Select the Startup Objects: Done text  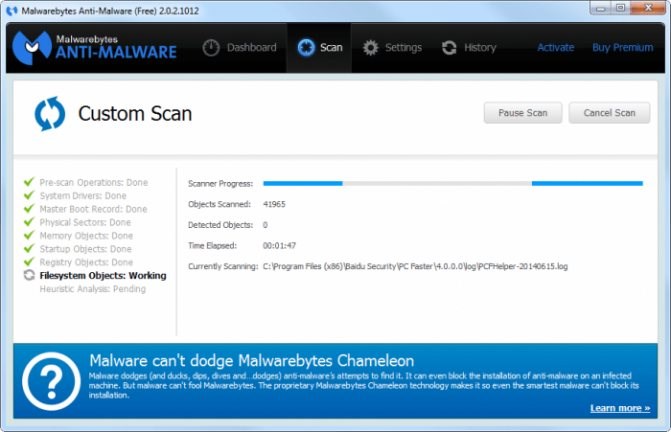86,249
